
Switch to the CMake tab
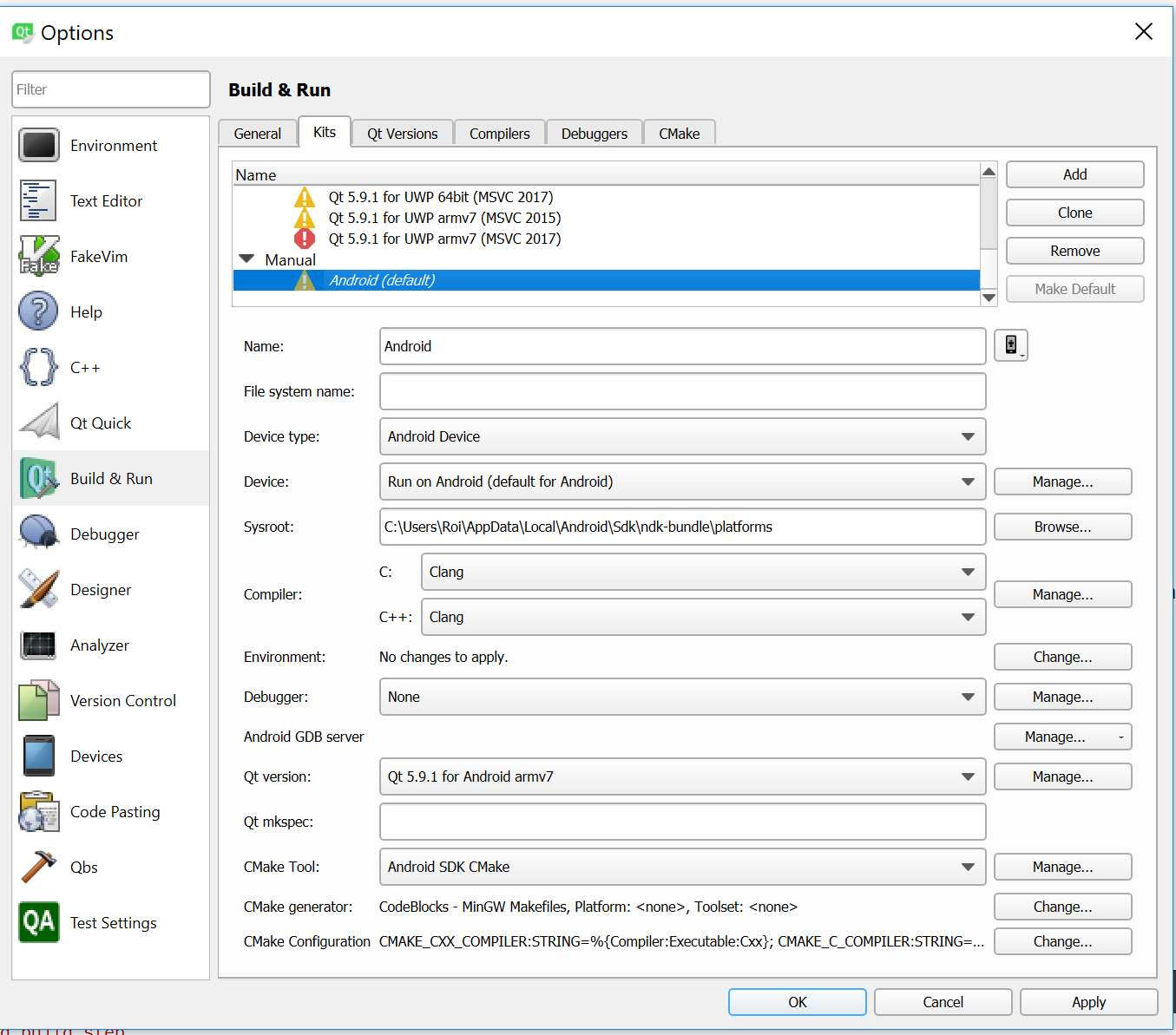click(680, 134)
